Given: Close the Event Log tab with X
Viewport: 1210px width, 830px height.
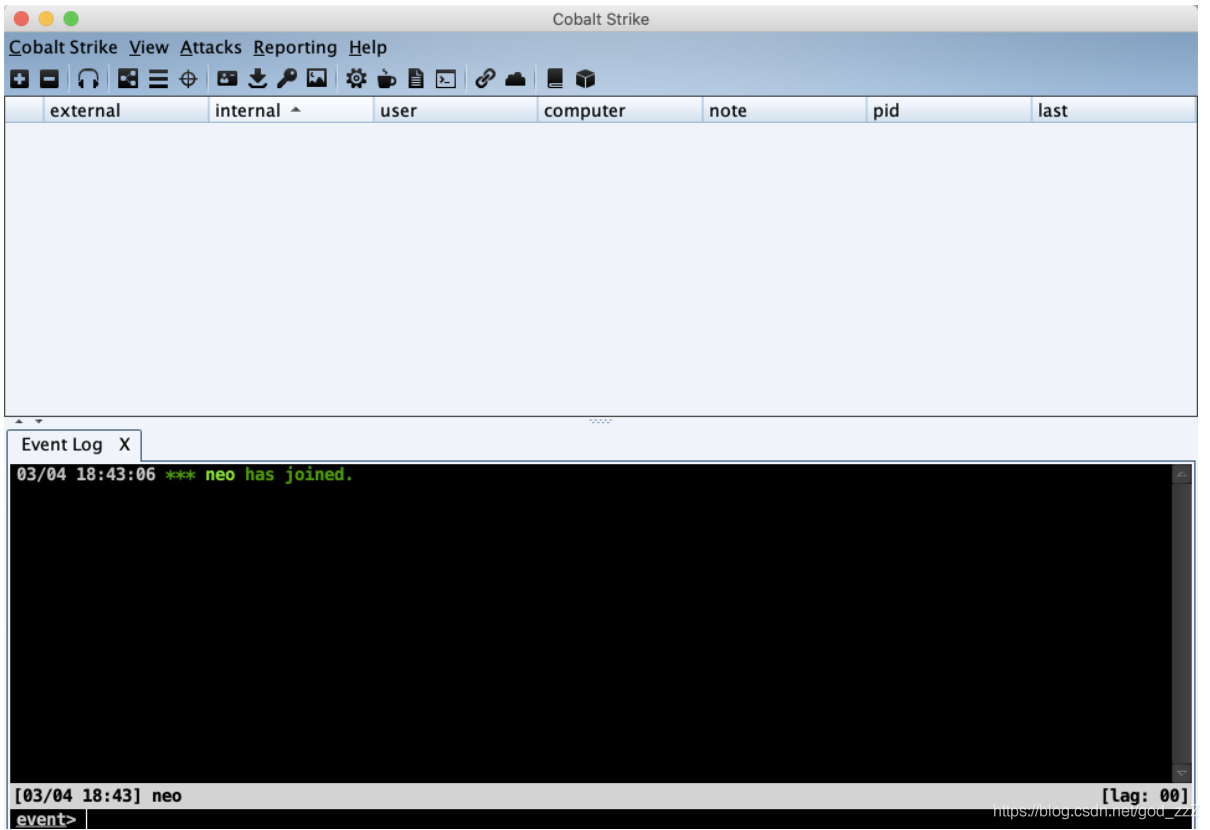Looking at the screenshot, I should pos(124,445).
